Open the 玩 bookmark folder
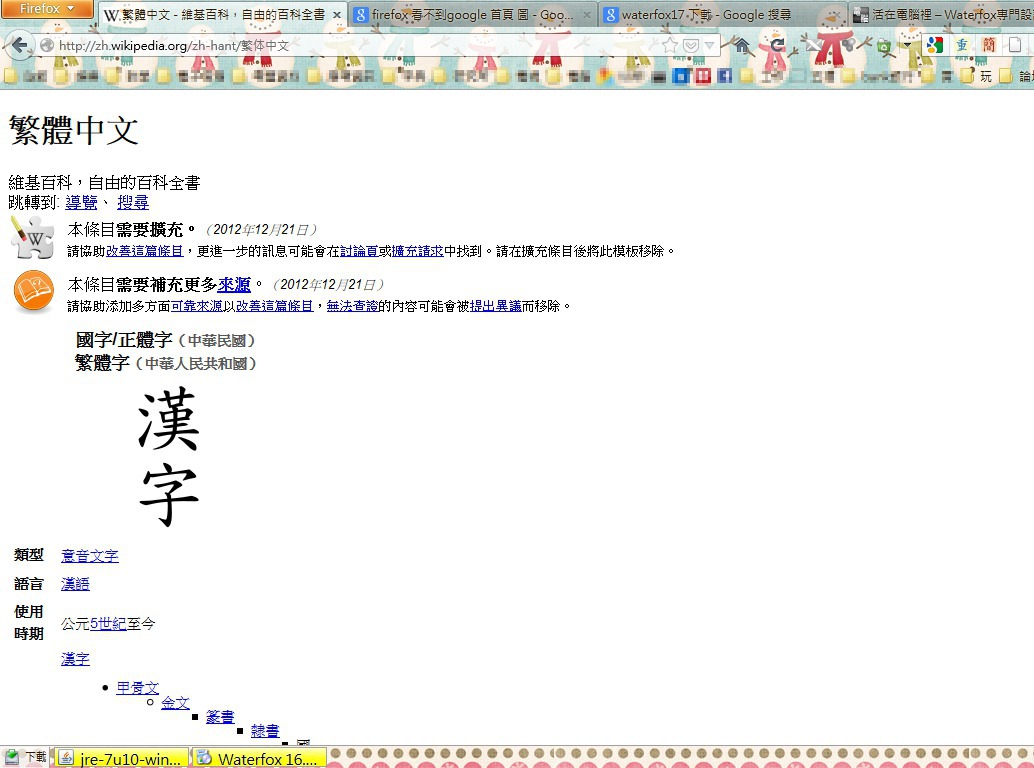Viewport: 1034px width, 768px height. [979, 76]
